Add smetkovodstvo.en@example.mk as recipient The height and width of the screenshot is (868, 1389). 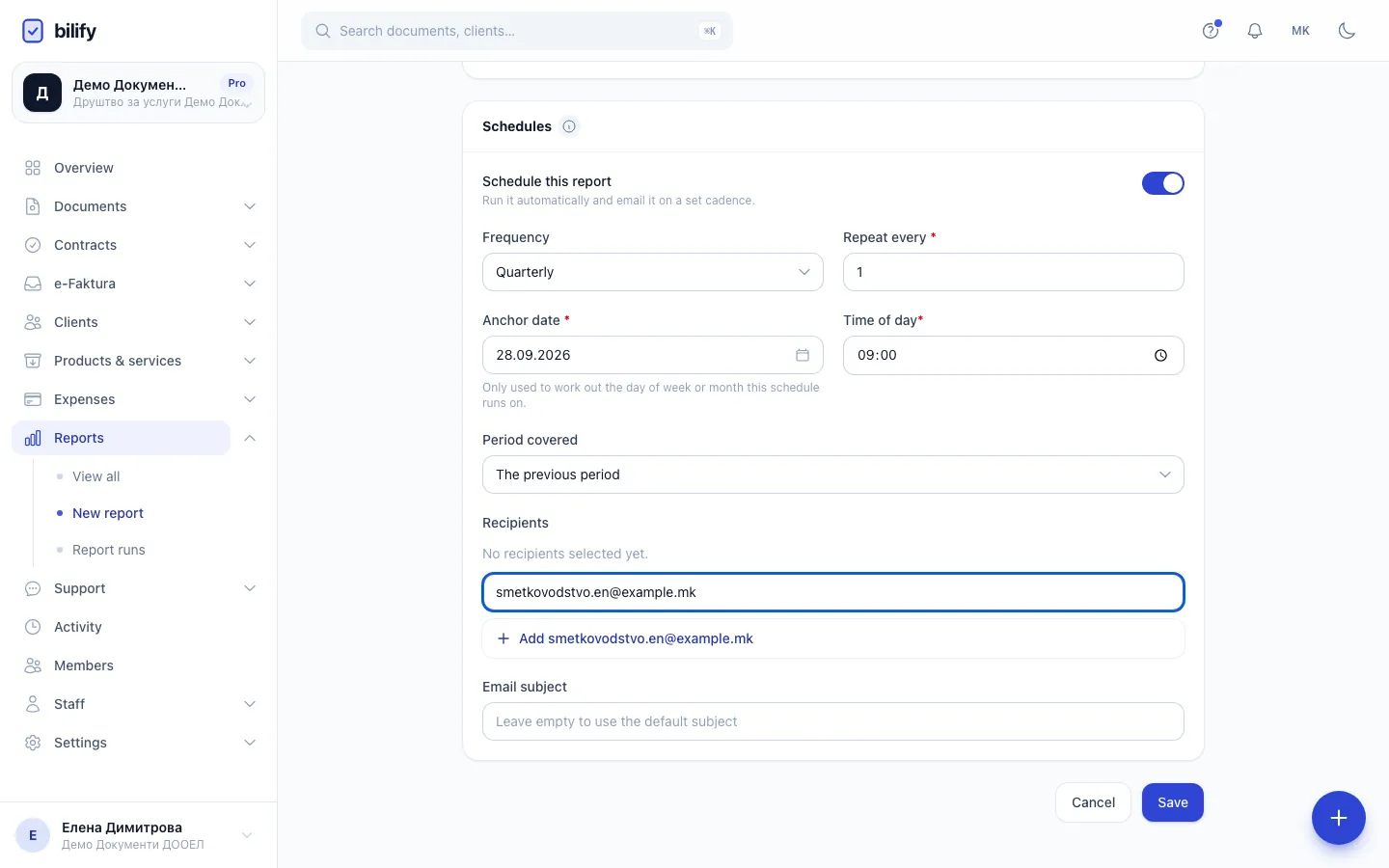pyautogui.click(x=833, y=638)
